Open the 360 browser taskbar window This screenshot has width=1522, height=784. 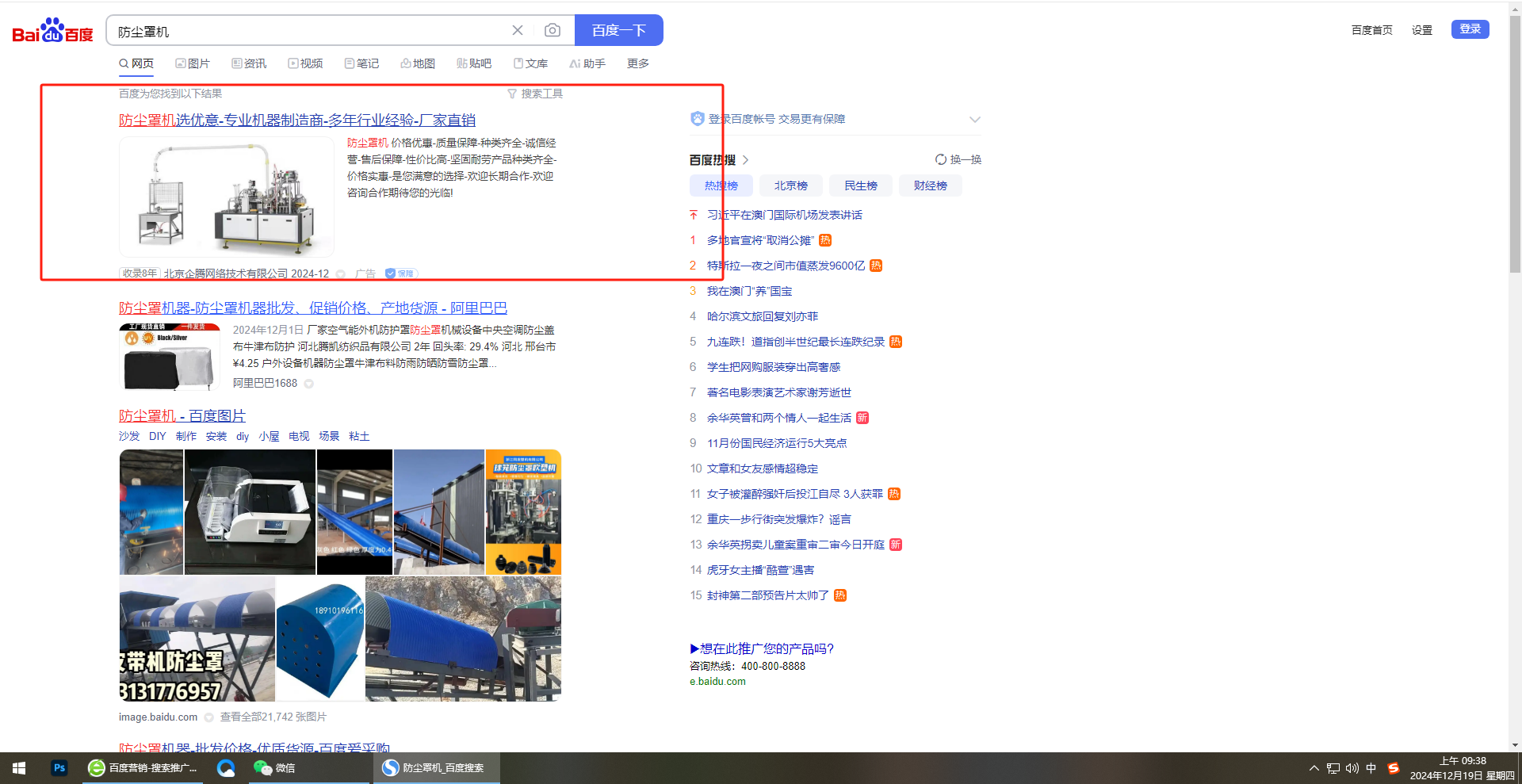[x=143, y=767]
